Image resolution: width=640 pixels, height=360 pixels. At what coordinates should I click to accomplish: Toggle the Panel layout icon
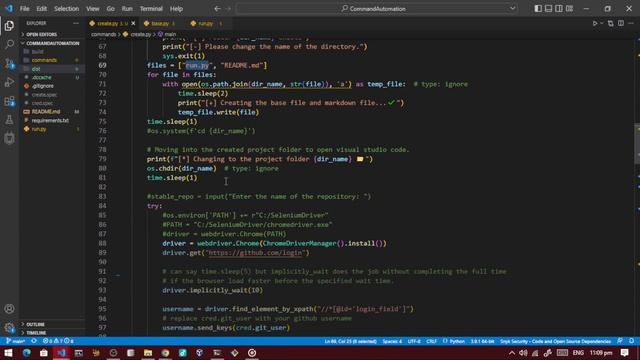[x=549, y=9]
